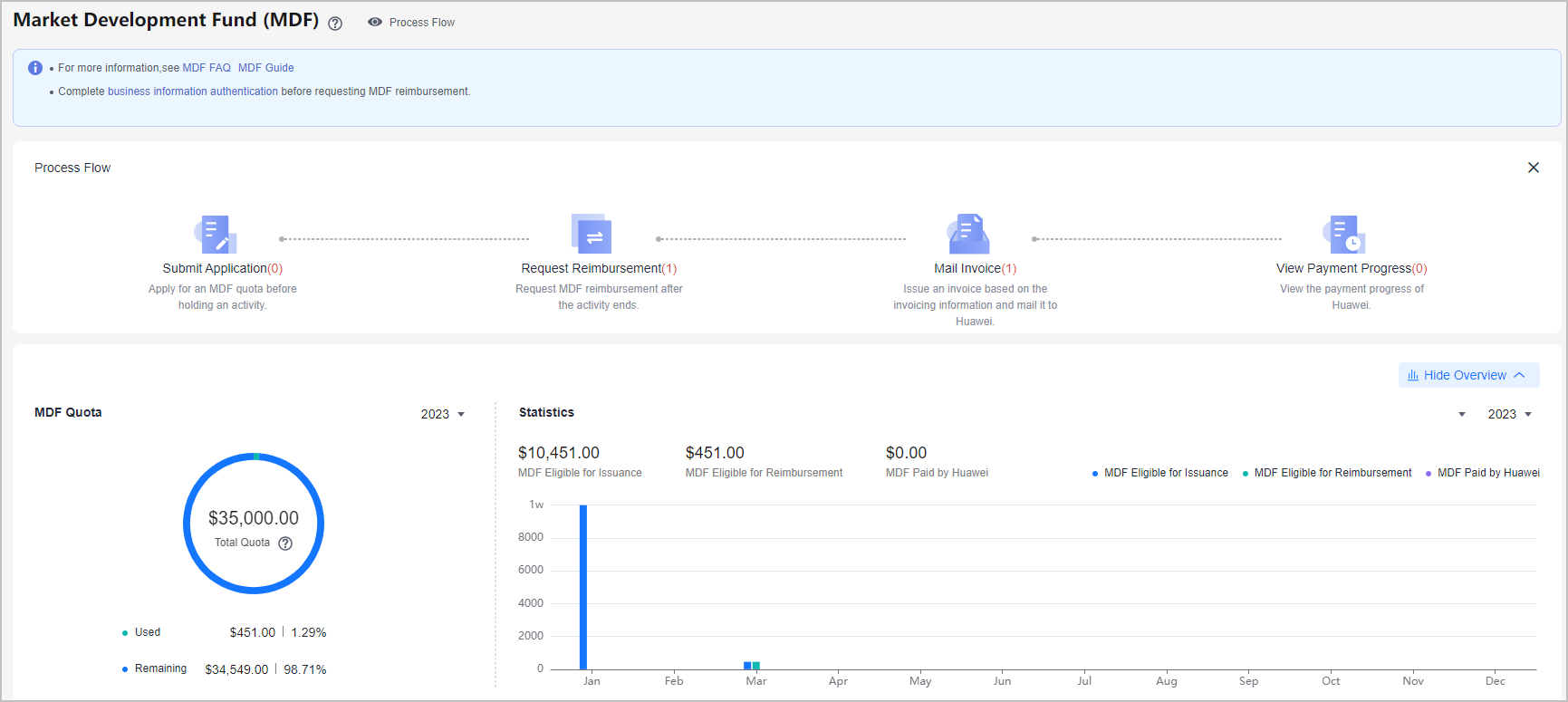Open the MDF Quota year dropdown
The width and height of the screenshot is (1568, 702).
[x=443, y=414]
